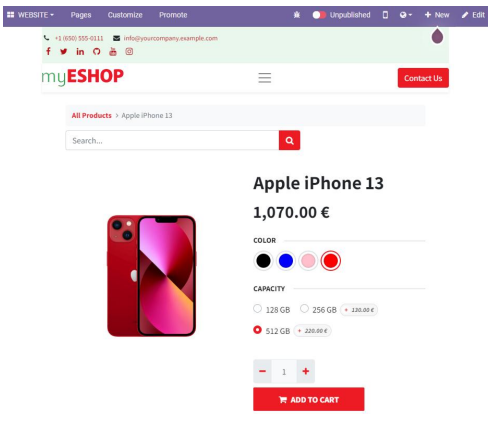Open the Customize menu
The height and width of the screenshot is (445, 491).
click(x=125, y=15)
